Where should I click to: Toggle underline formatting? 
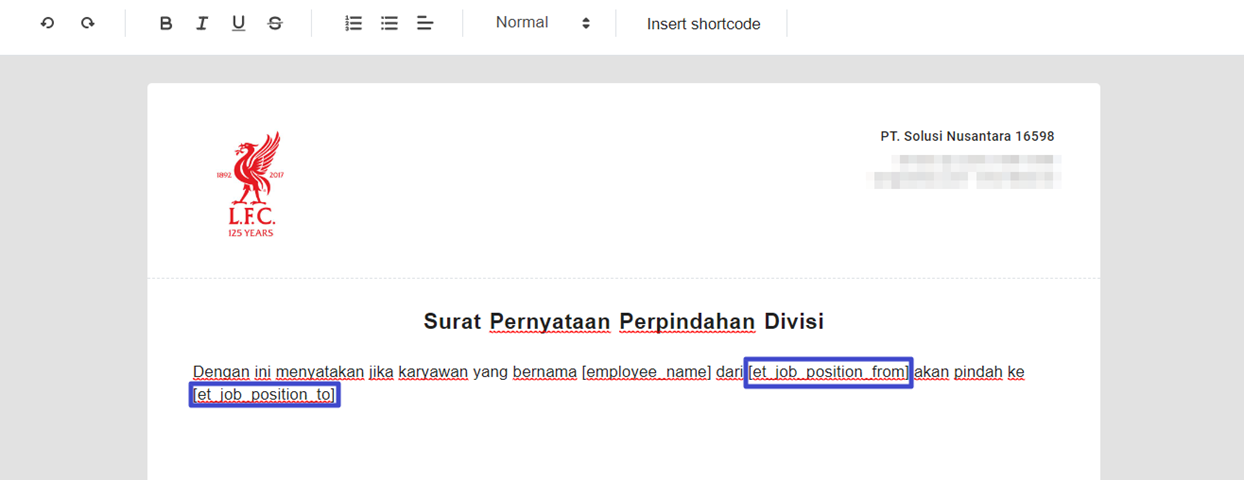[238, 23]
